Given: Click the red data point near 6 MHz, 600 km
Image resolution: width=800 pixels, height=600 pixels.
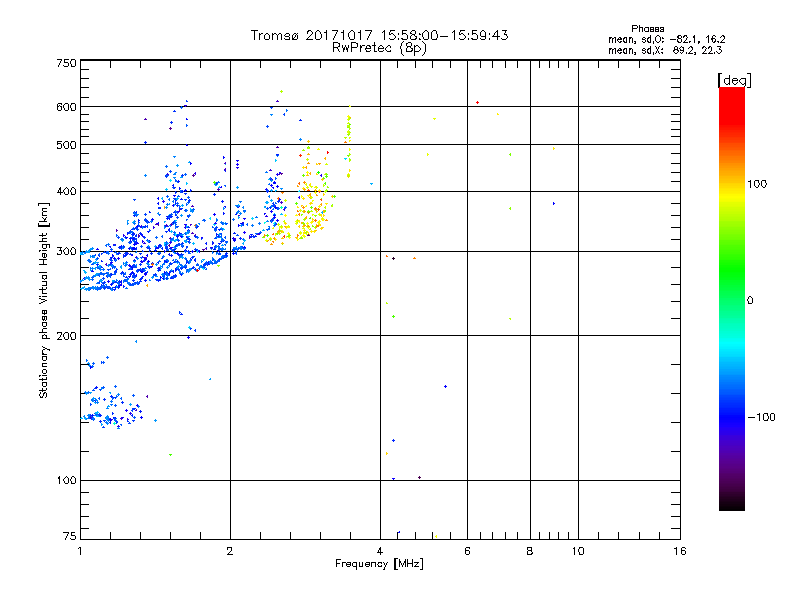Looking at the screenshot, I should [478, 103].
